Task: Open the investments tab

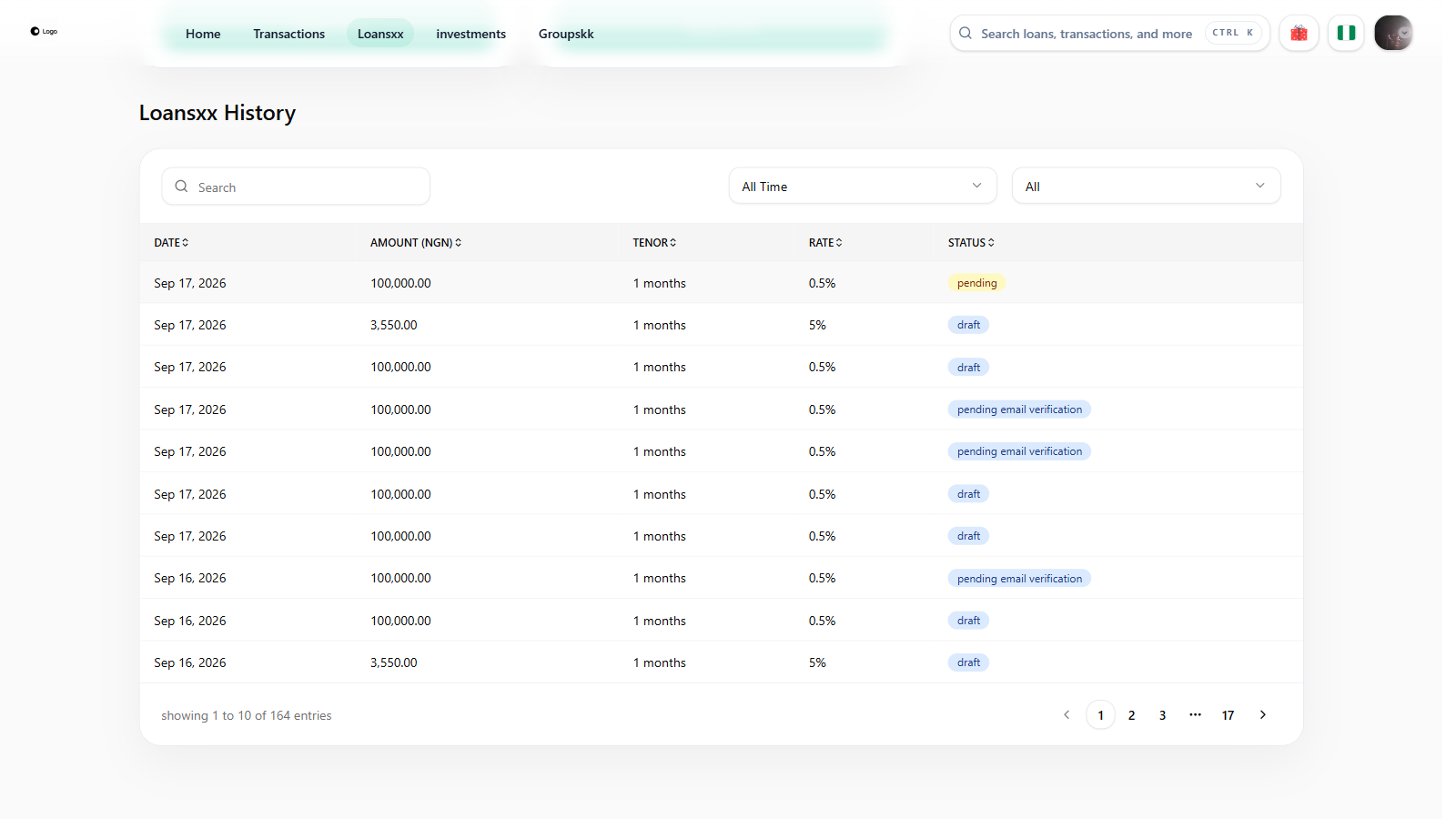Action: click(x=470, y=34)
